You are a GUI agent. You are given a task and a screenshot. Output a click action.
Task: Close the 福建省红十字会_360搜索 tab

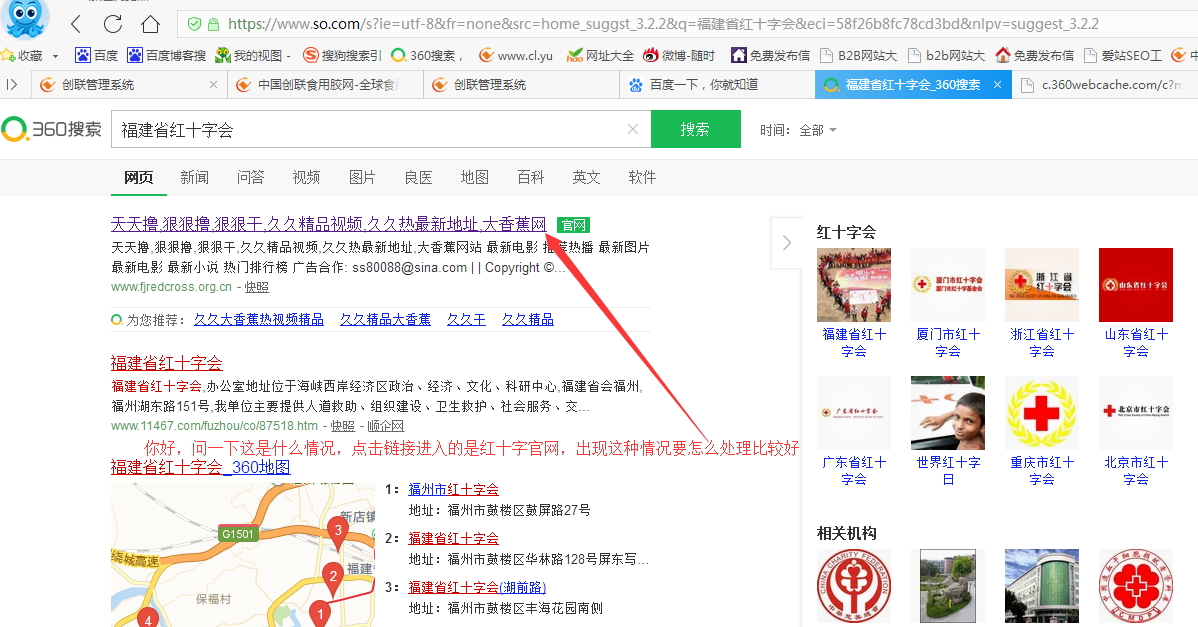(x=997, y=85)
